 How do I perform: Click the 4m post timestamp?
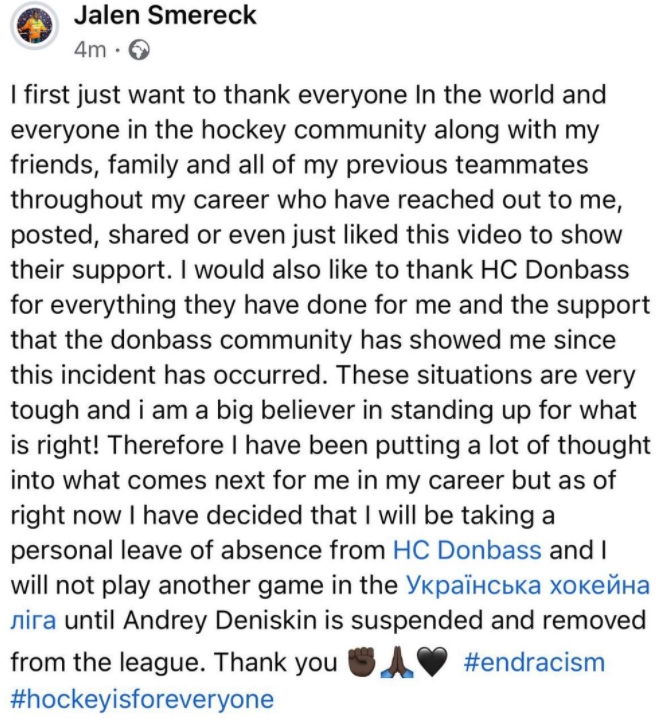[x=90, y=50]
